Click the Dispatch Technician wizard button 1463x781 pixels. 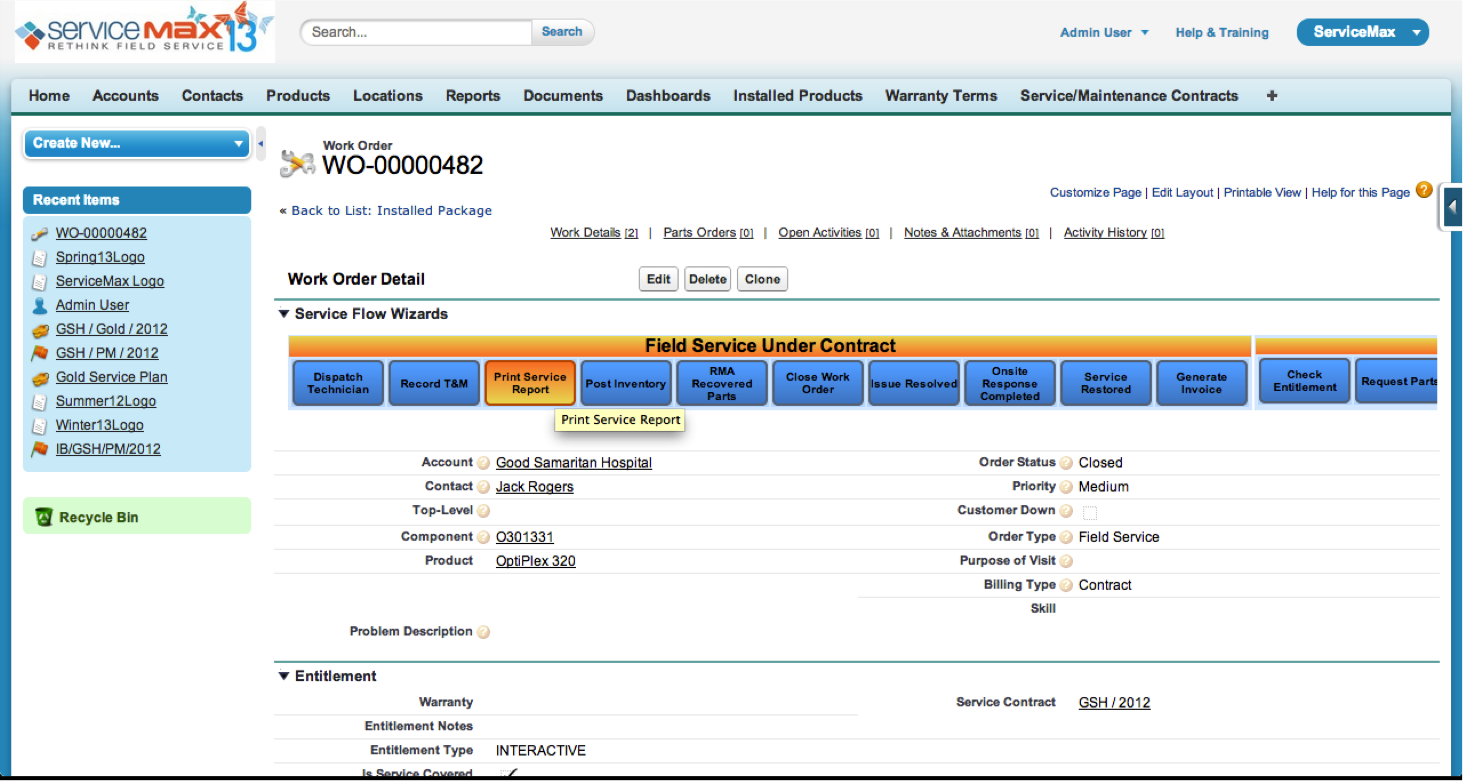(x=338, y=383)
